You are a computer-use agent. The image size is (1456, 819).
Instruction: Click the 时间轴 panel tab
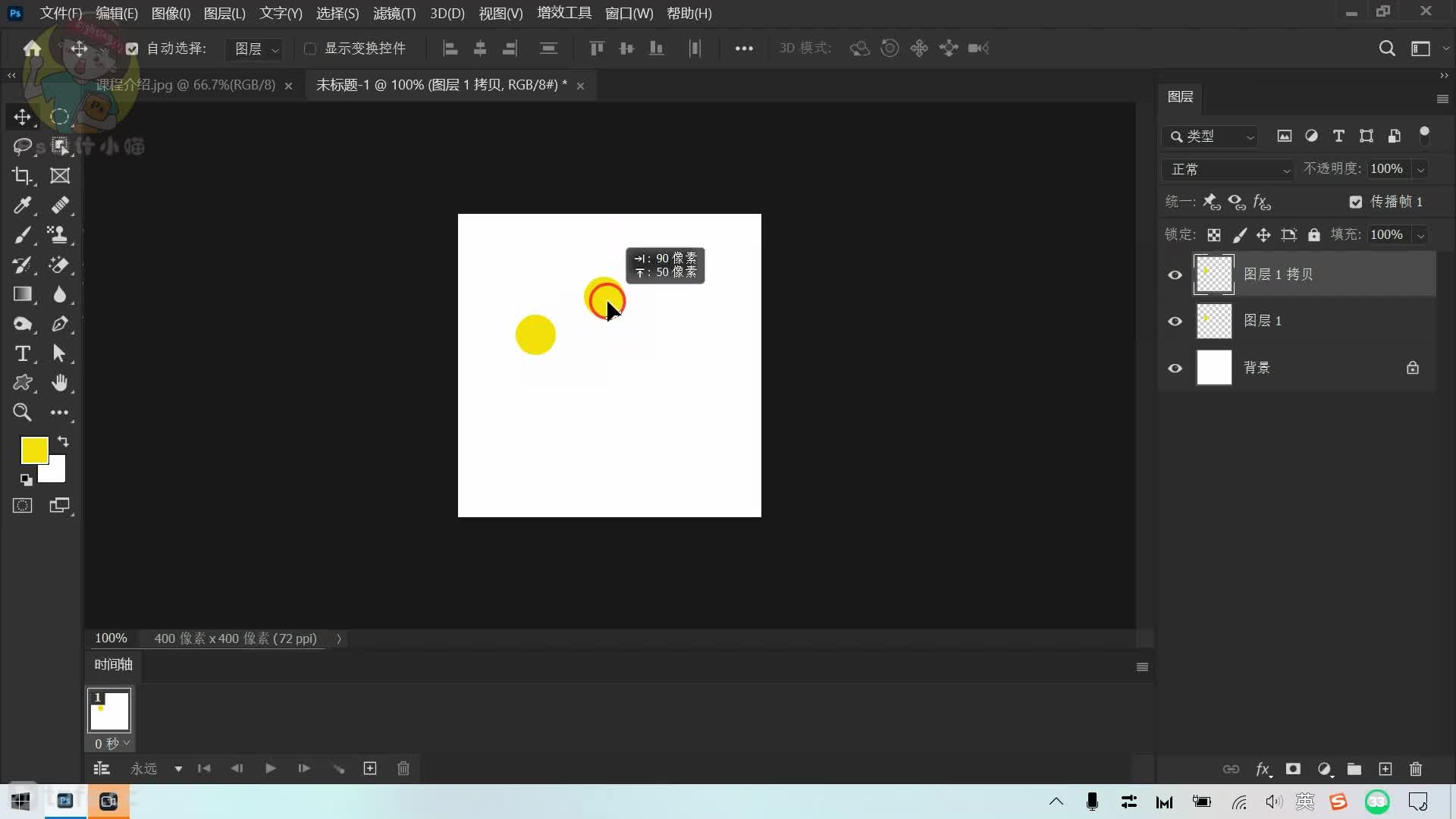pyautogui.click(x=113, y=664)
